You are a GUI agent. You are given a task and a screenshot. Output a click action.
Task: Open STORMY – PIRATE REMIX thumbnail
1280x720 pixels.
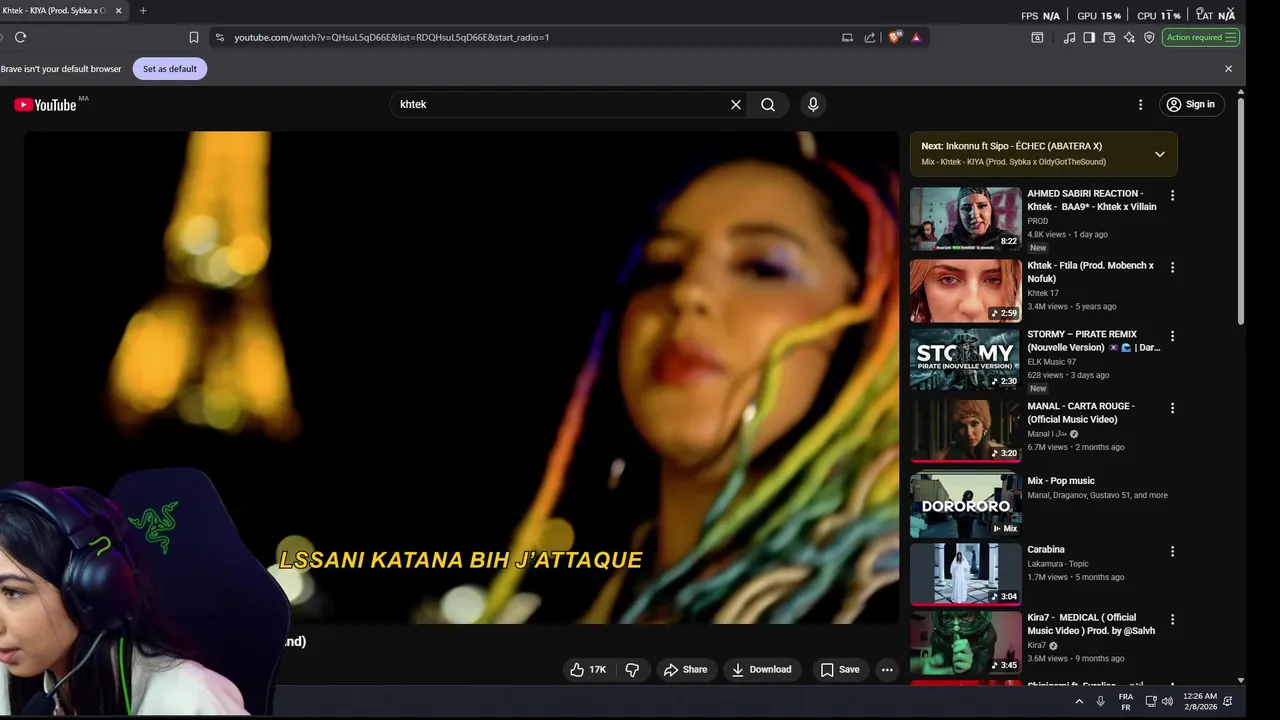[x=965, y=359]
